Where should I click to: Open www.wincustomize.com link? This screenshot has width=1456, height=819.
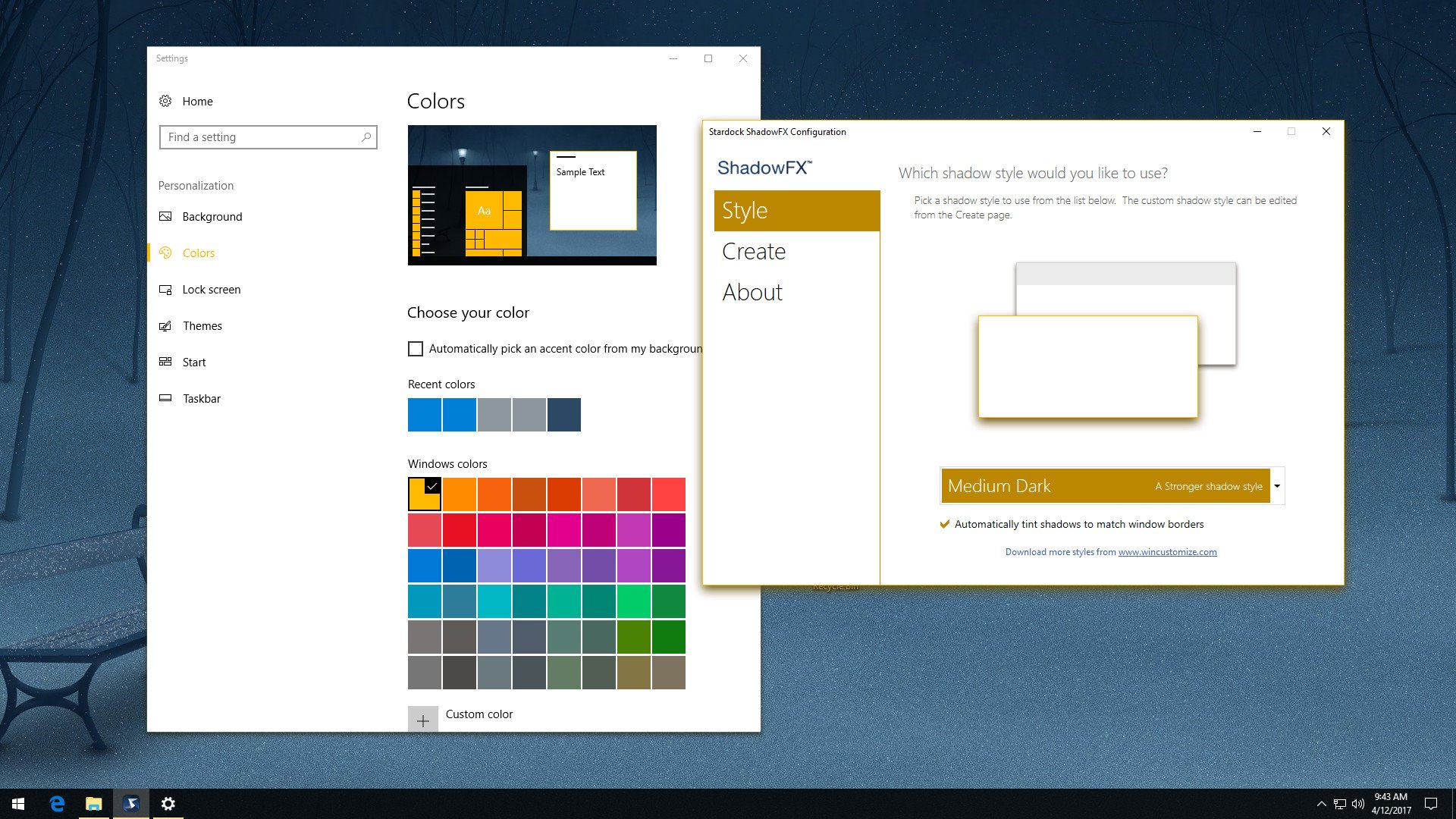tap(1167, 552)
